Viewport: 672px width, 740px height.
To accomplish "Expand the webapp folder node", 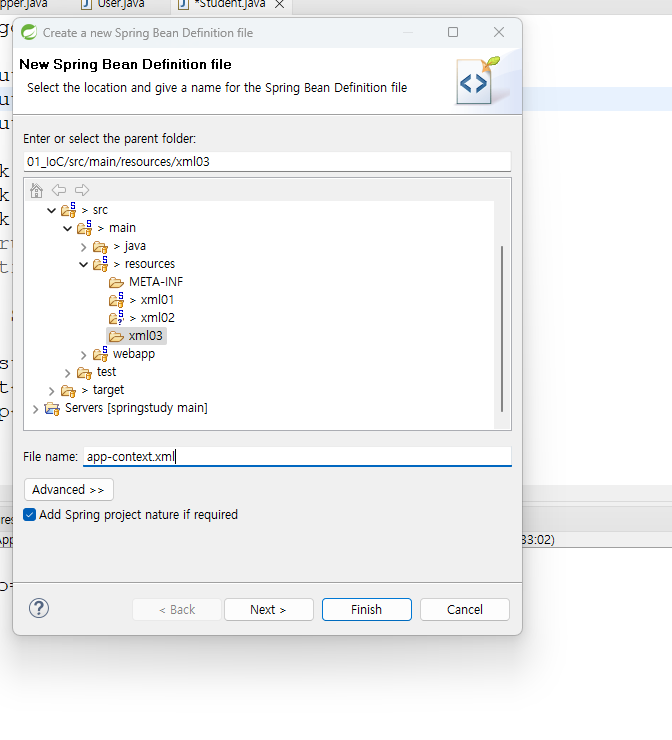I will [x=84, y=355].
